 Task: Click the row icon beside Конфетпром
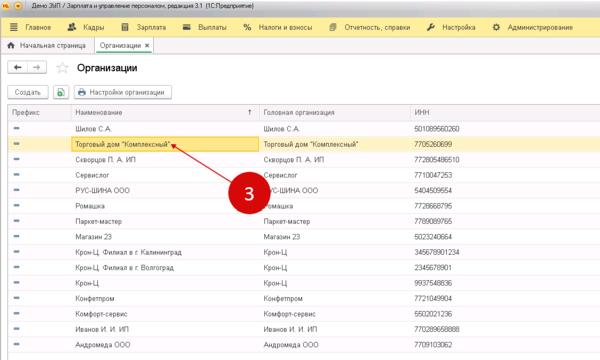pyautogui.click(x=16, y=298)
